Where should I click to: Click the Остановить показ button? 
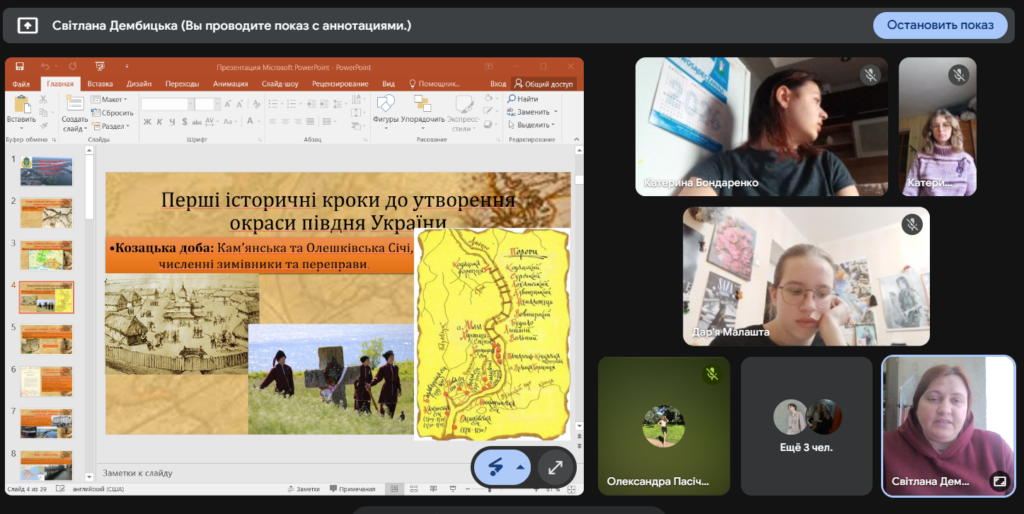click(939, 25)
